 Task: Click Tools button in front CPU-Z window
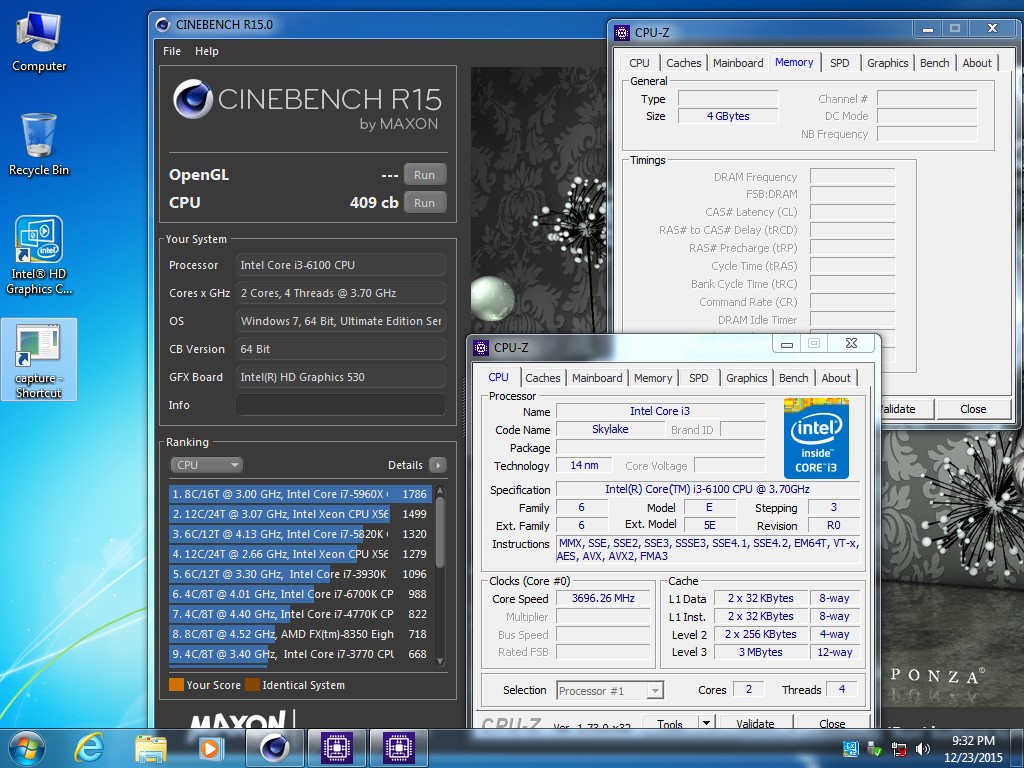[x=669, y=722]
